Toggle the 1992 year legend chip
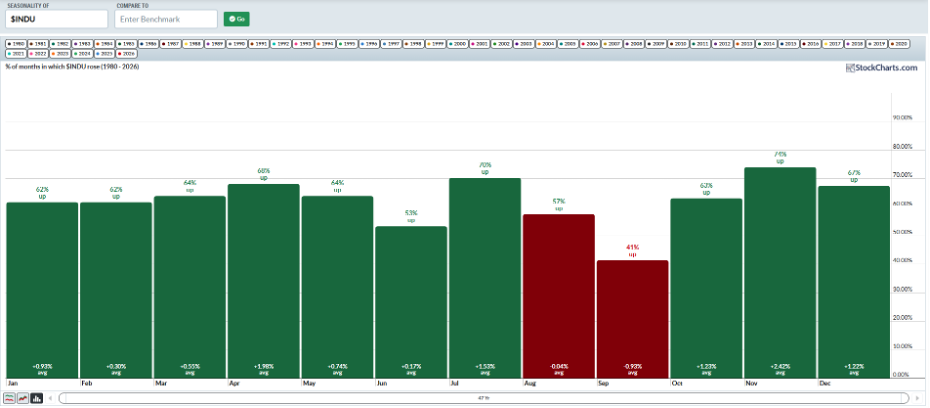Screen dimensions: 930x408 pyautogui.click(x=281, y=44)
